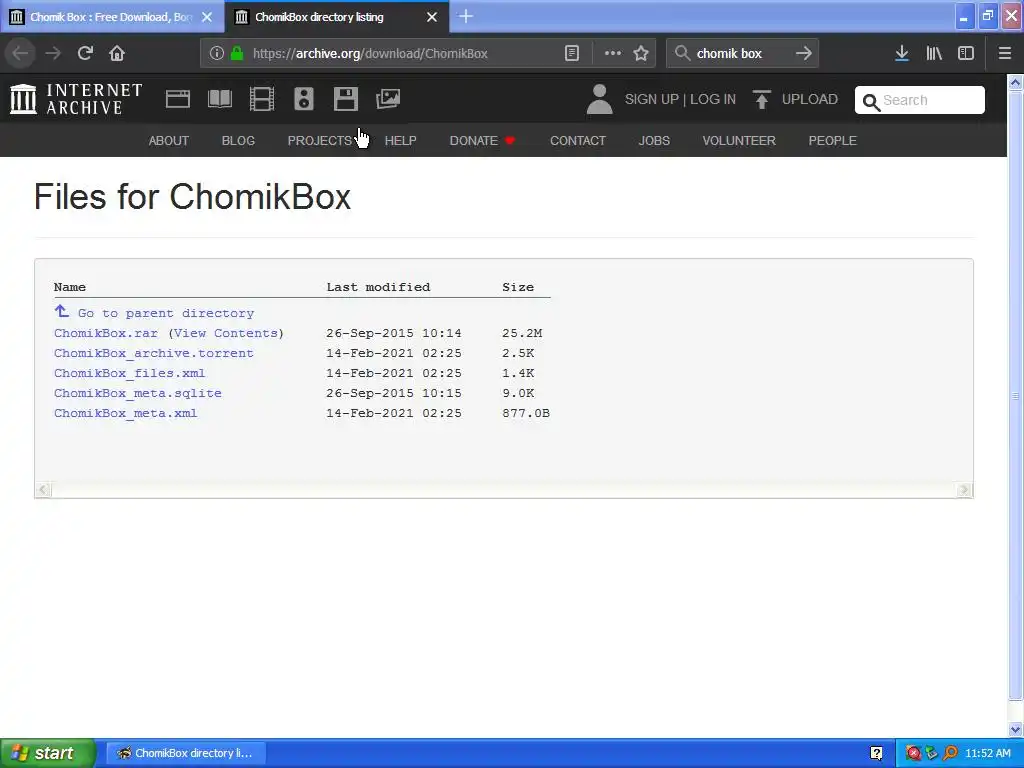Click the green padlock security icon

click(x=237, y=54)
